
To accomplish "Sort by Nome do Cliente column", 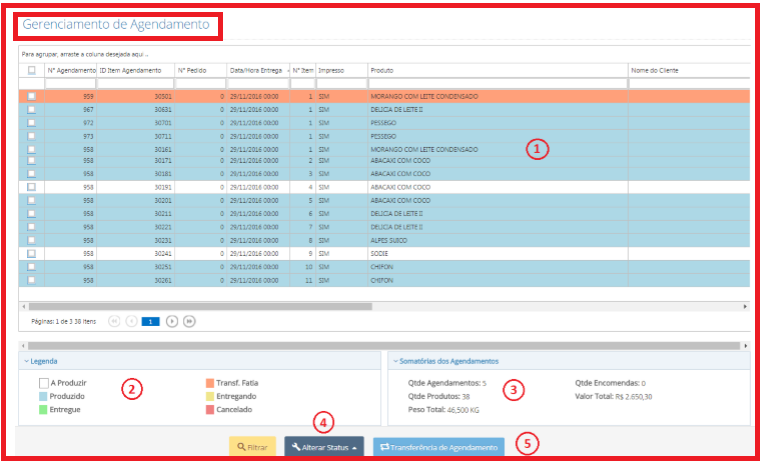I will [654, 71].
